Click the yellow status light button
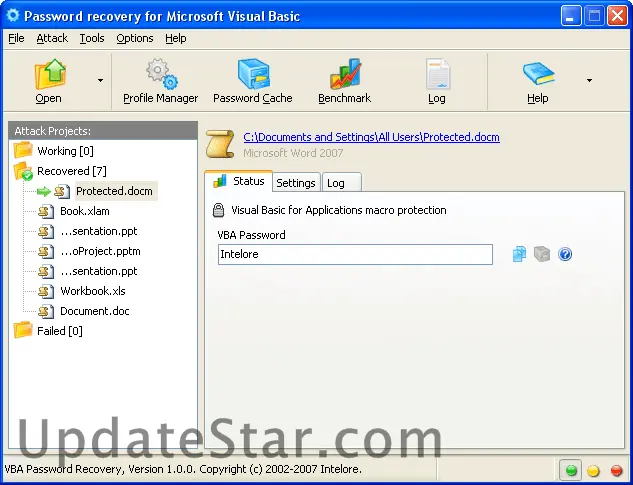This screenshot has width=633, height=485. (x=593, y=470)
